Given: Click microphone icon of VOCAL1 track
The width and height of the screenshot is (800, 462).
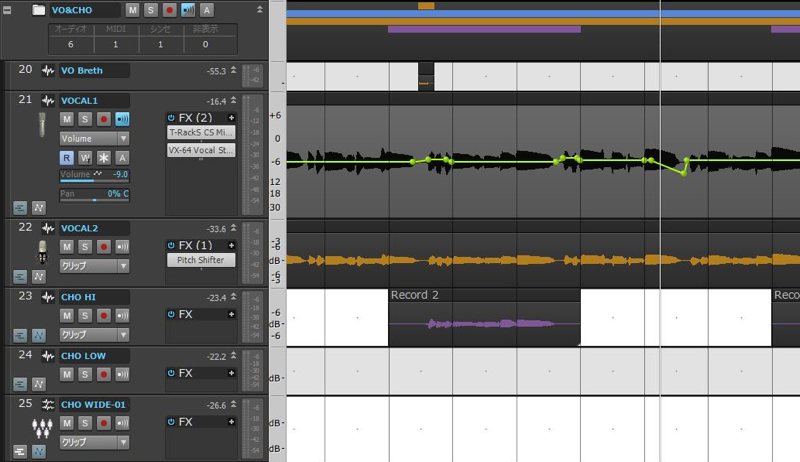Looking at the screenshot, I should click(x=42, y=124).
